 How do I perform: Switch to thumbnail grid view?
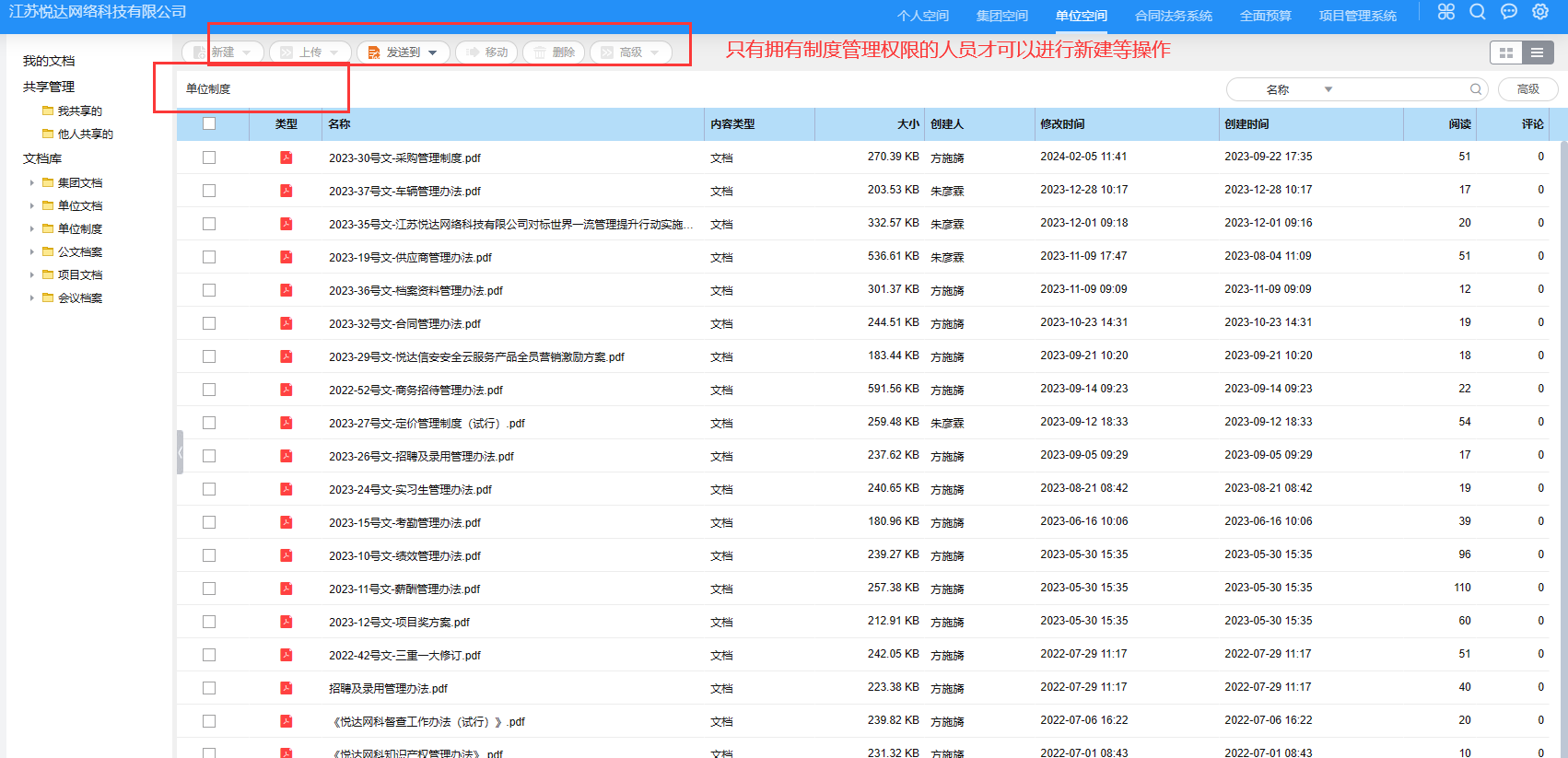[x=1506, y=52]
